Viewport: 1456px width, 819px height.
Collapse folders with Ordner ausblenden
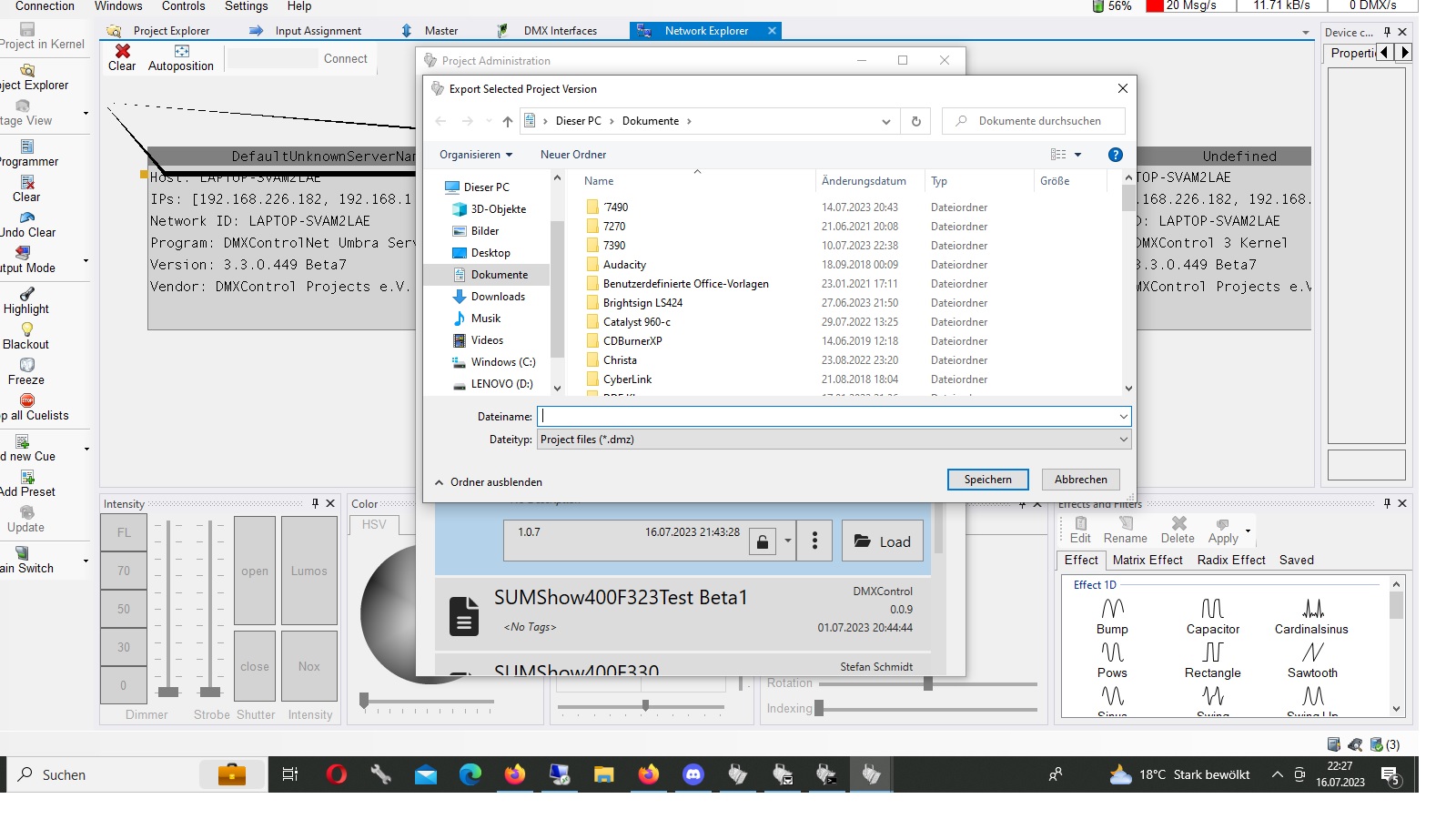489,482
